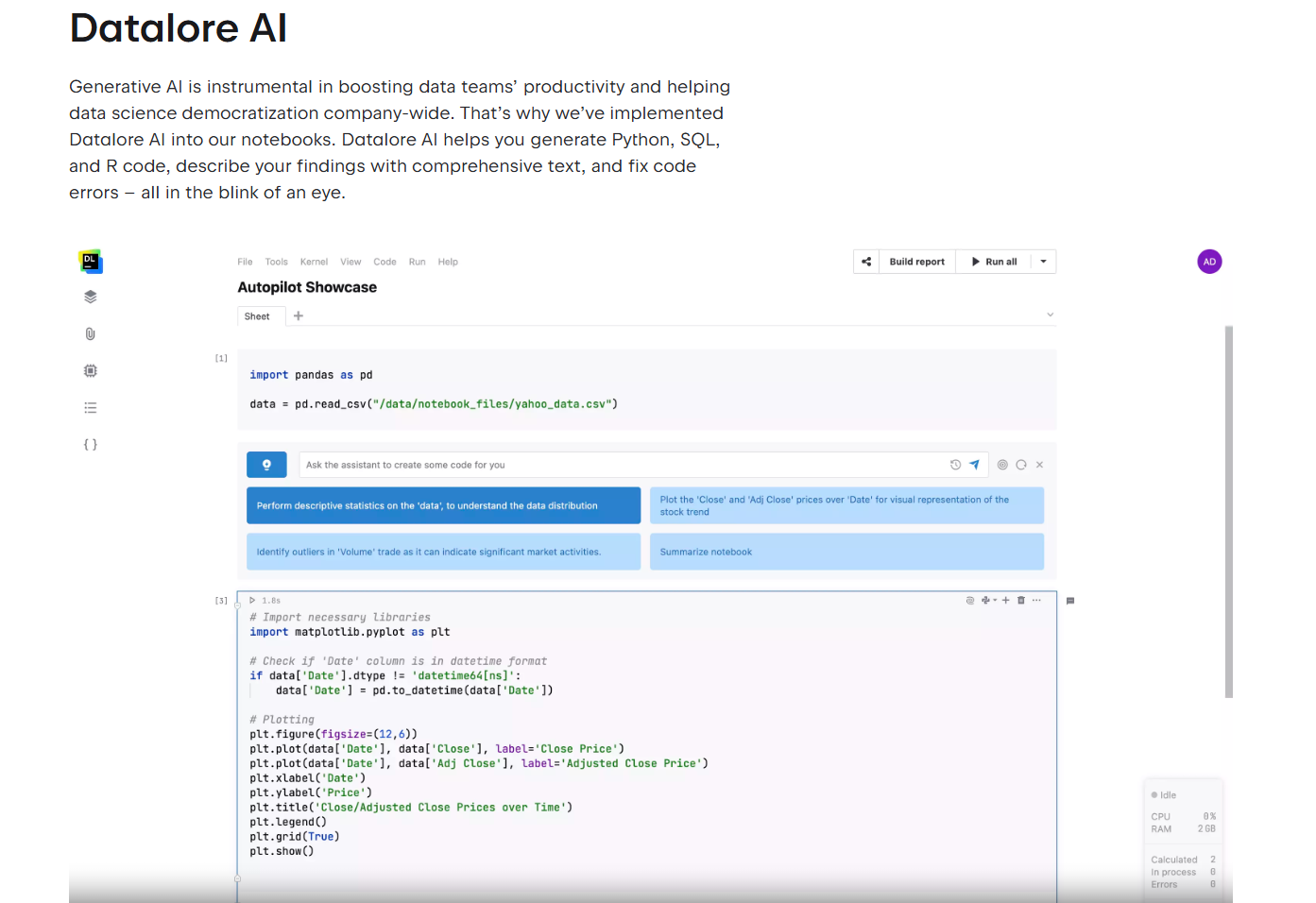
Task: Open the Kernel menu
Action: click(x=314, y=262)
